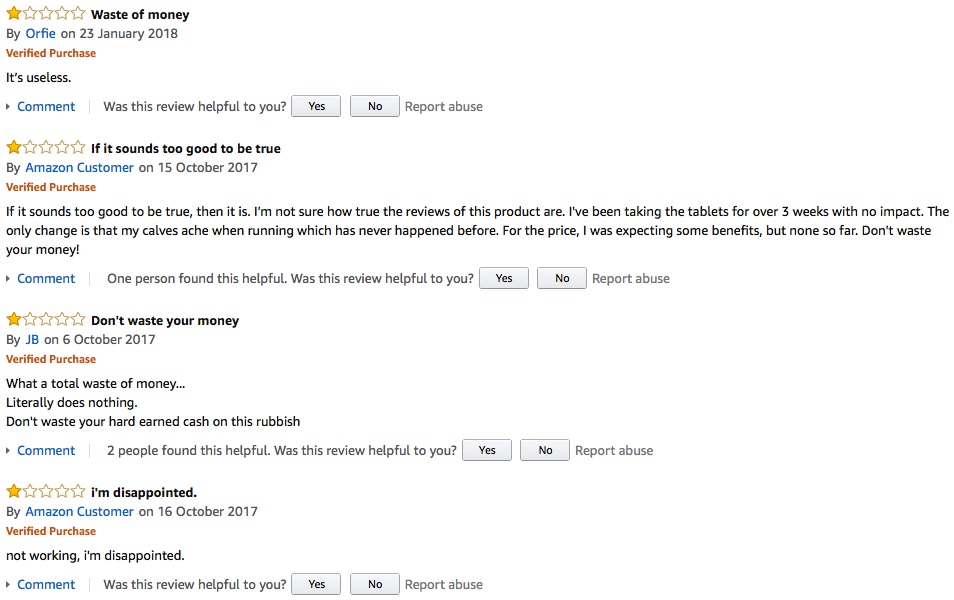Vote Yes on 'too good to be true' review

pos(504,278)
